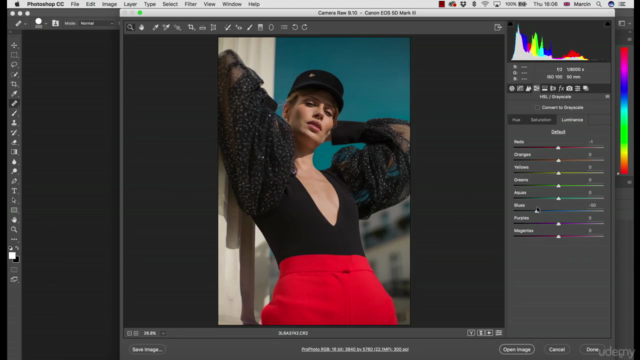The width and height of the screenshot is (640, 360).
Task: Select Photoshop Move tool
Action: tap(14, 45)
